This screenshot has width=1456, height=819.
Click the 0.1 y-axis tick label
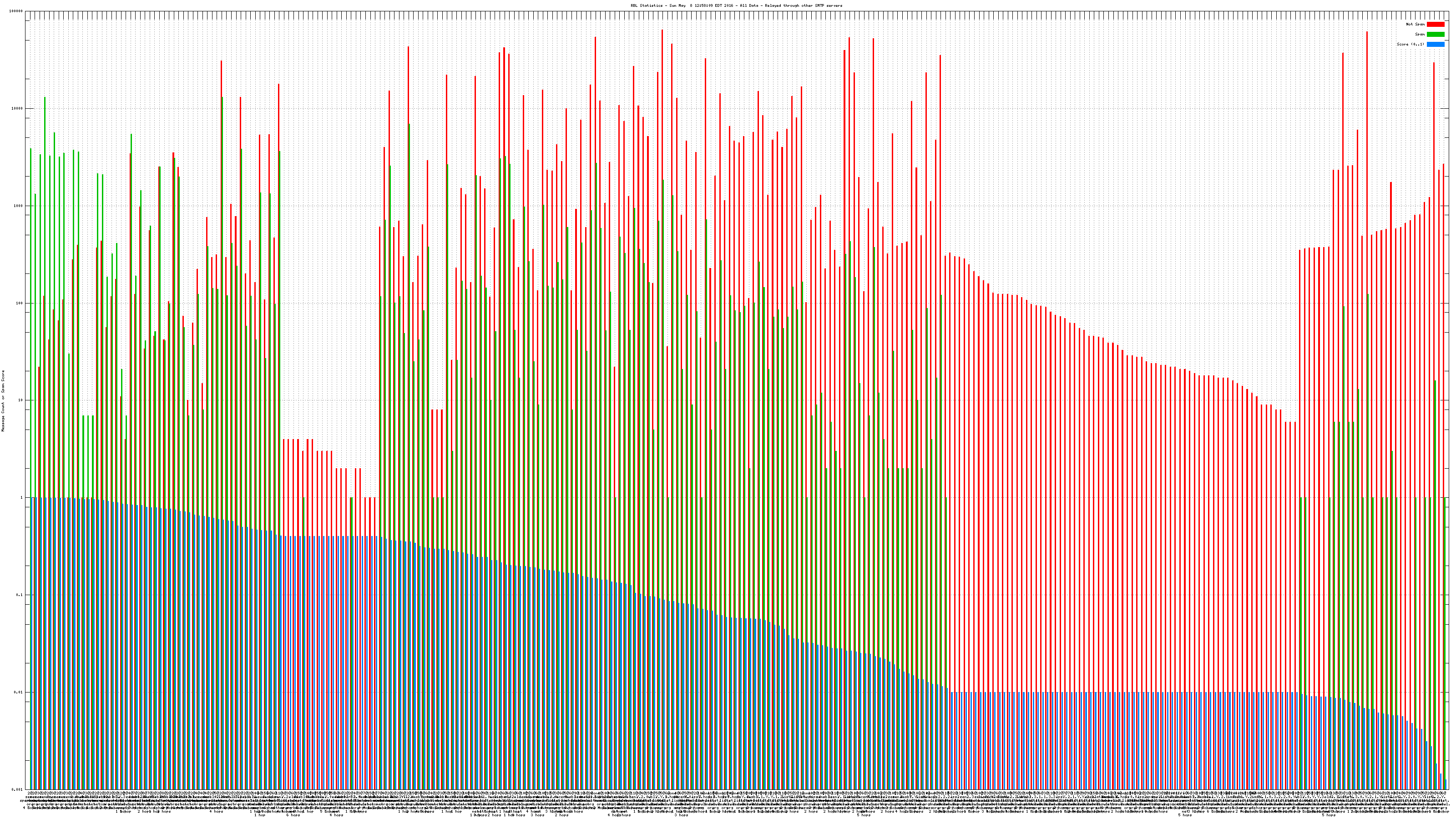pos(20,595)
